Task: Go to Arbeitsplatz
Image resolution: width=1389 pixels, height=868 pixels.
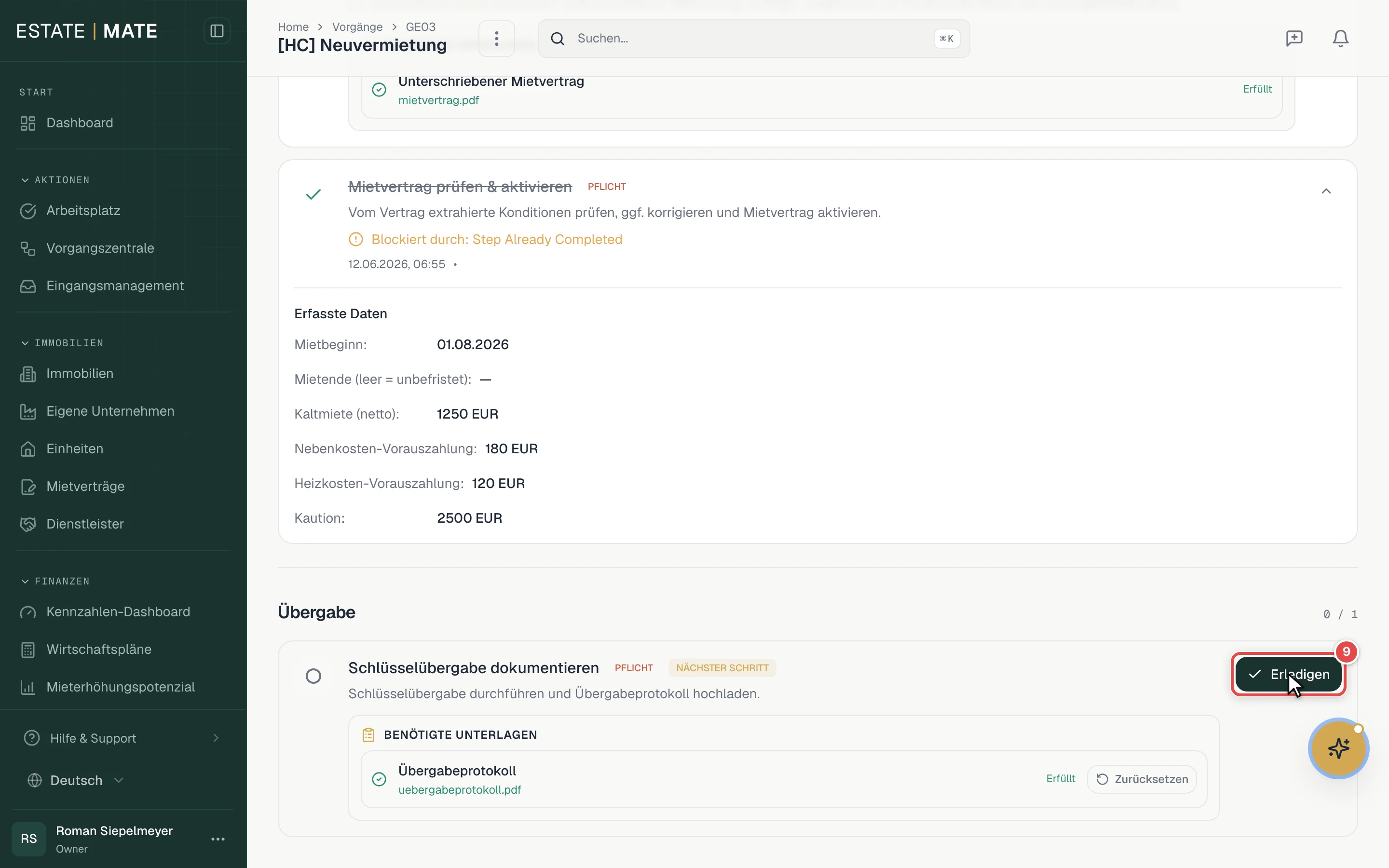Action: pos(83,211)
